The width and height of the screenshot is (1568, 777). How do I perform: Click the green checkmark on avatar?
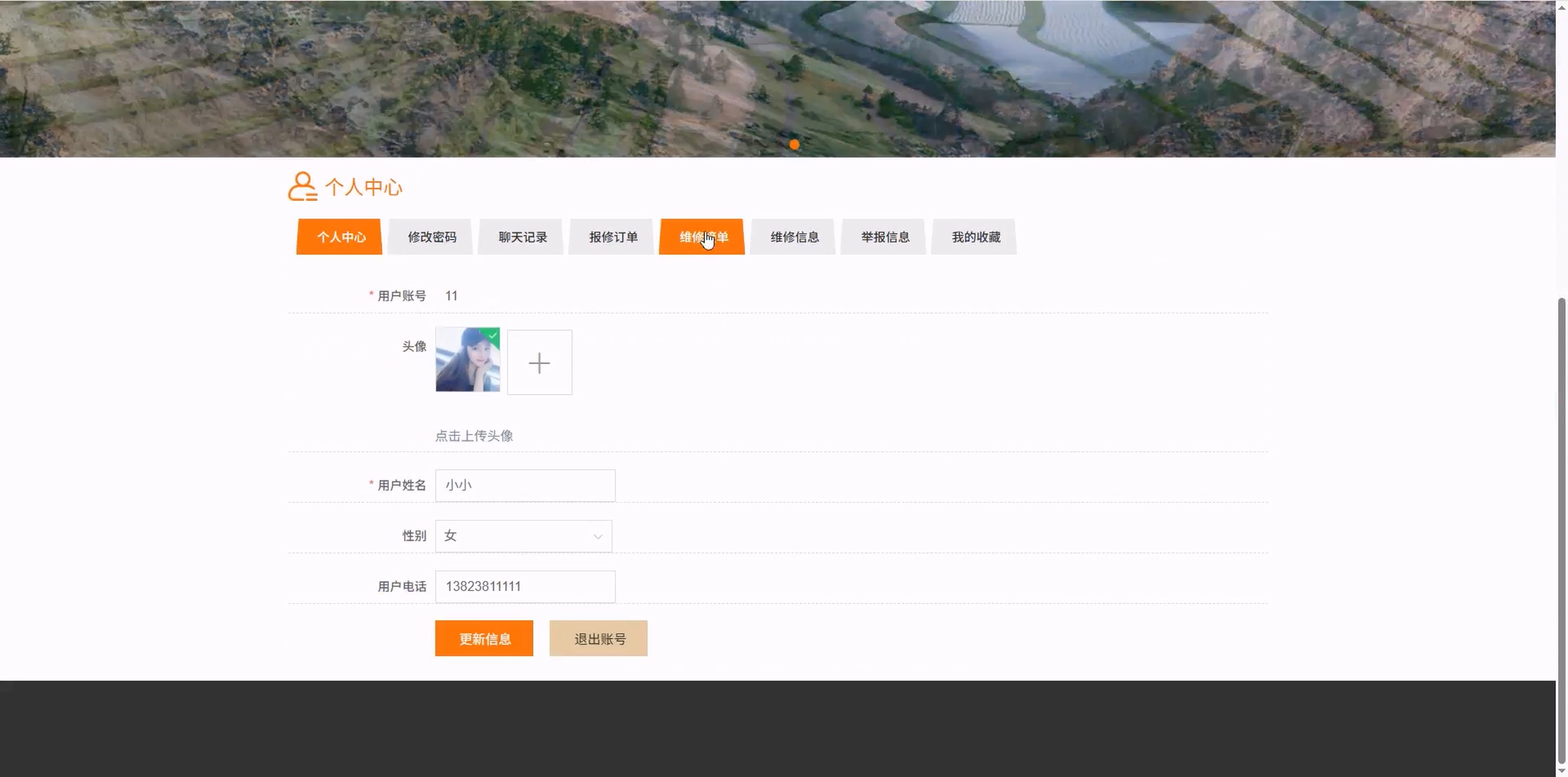point(493,335)
